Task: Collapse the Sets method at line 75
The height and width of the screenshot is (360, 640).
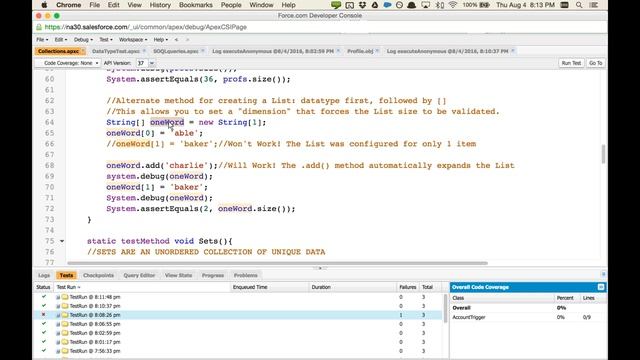Action: (x=62, y=241)
